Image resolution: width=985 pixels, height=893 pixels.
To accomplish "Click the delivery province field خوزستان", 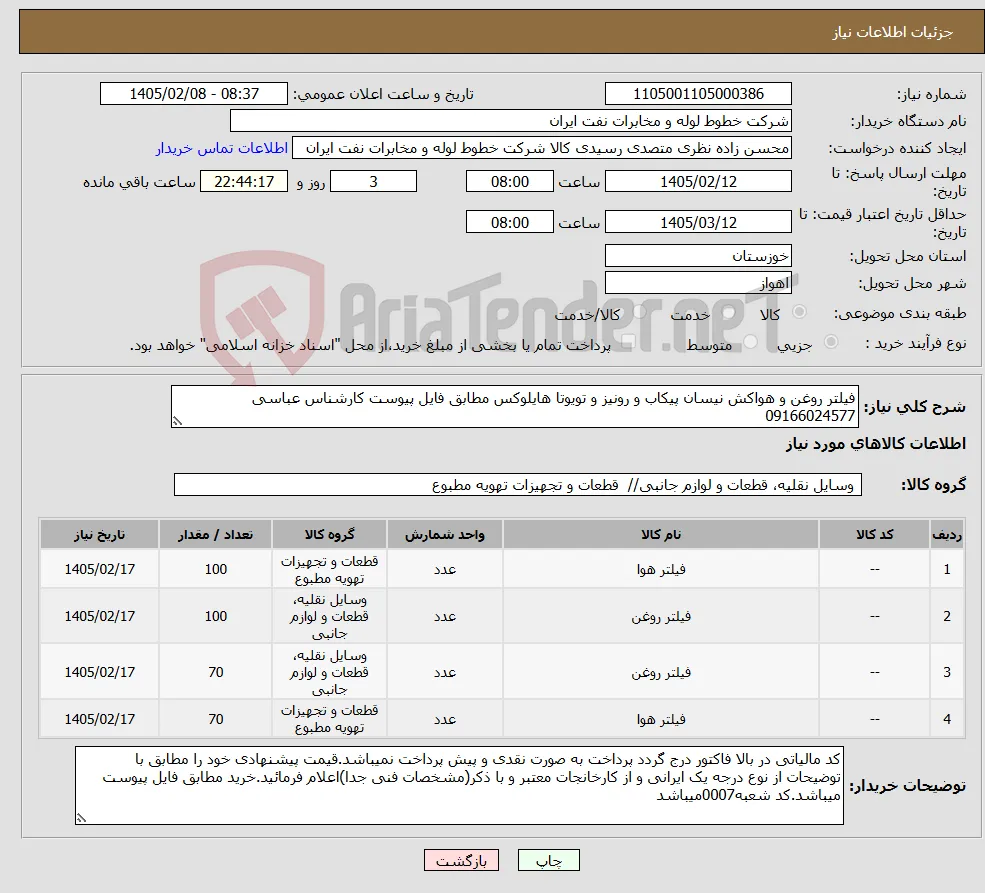I will [698, 256].
